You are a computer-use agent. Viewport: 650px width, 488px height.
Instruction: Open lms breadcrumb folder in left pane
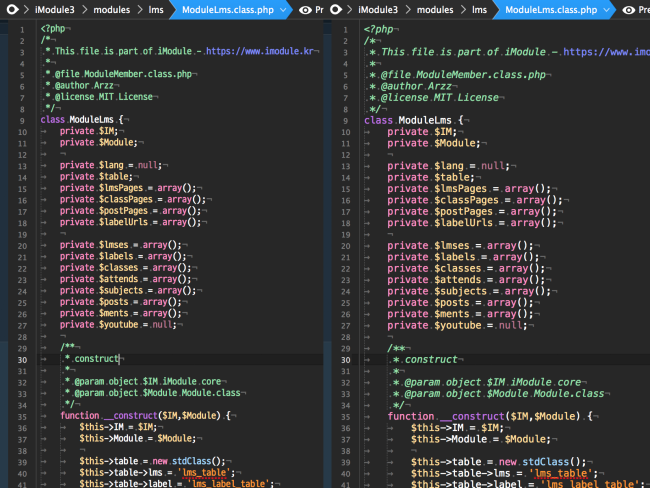(x=157, y=9)
